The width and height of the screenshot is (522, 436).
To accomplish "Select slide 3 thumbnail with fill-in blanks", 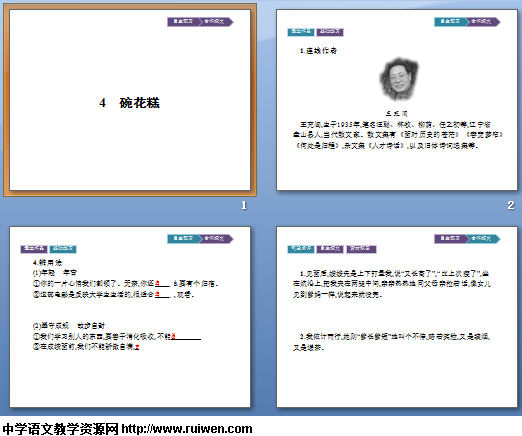I will click(x=130, y=317).
